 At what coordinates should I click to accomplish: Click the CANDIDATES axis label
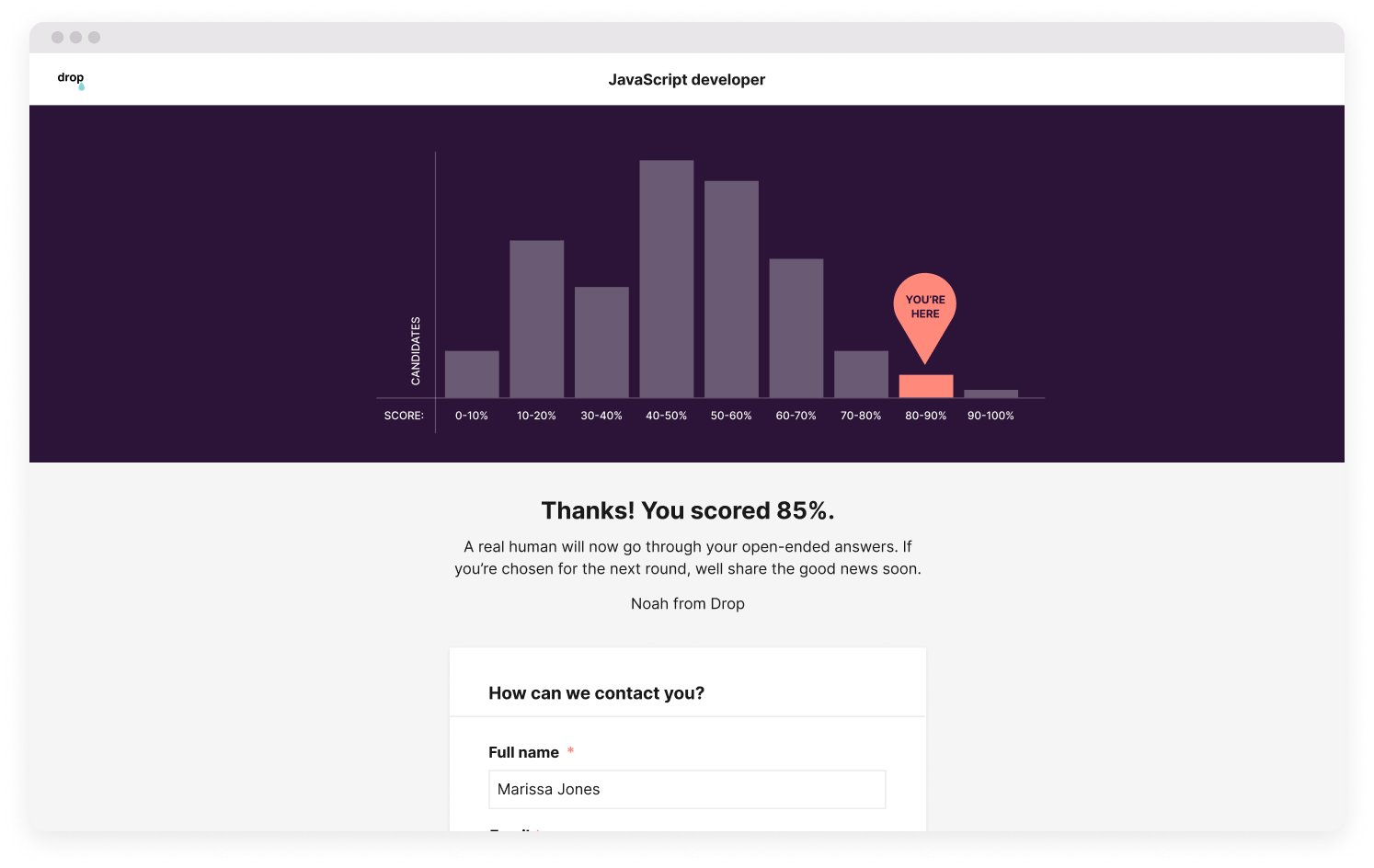[x=416, y=351]
